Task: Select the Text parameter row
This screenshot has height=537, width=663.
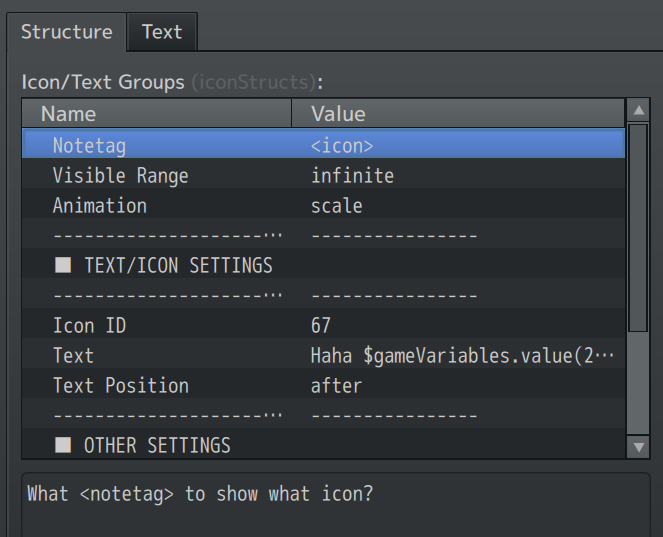Action: pos(73,356)
